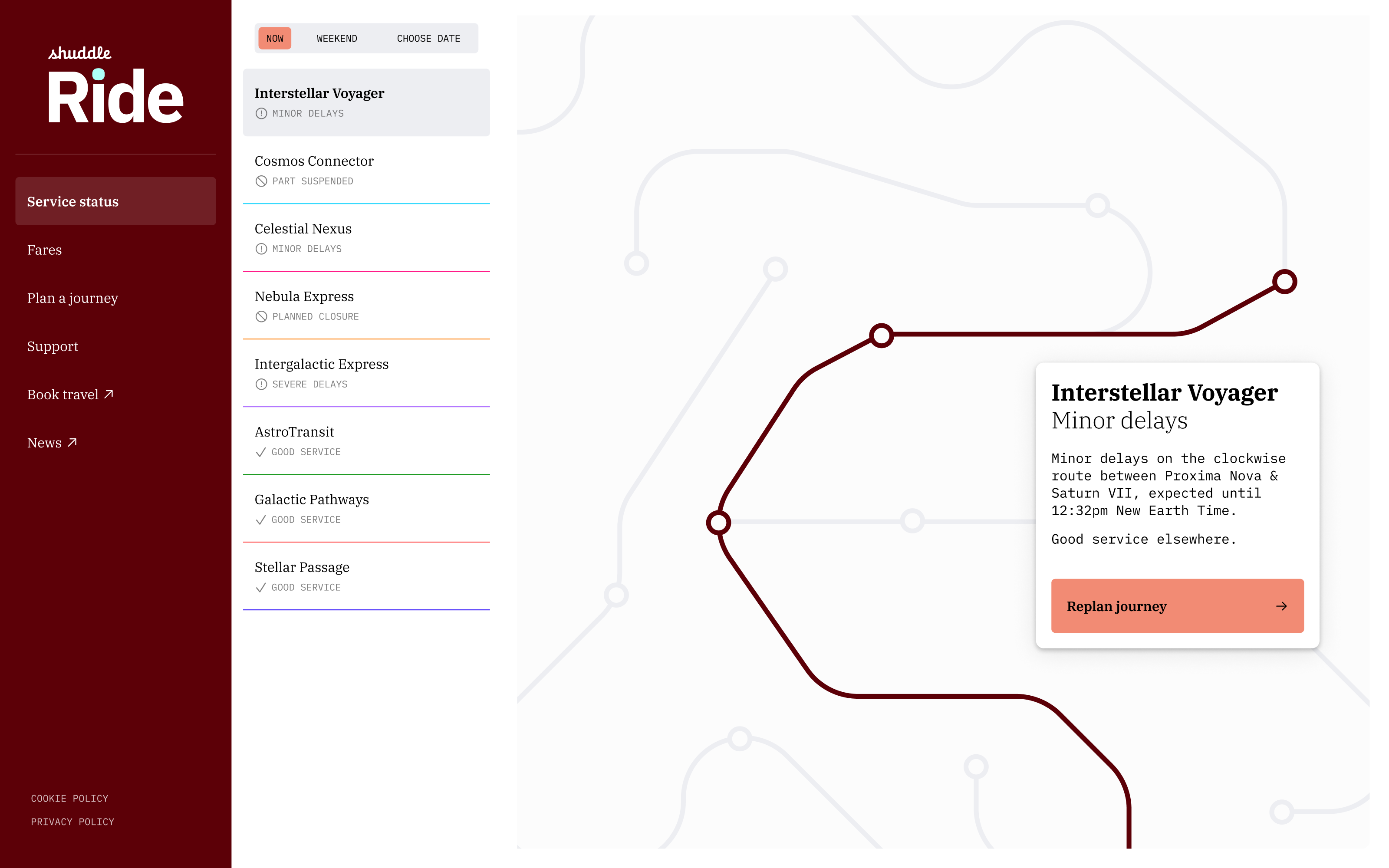Open the Cookie Policy link
Image resolution: width=1389 pixels, height=868 pixels.
pyautogui.click(x=69, y=799)
